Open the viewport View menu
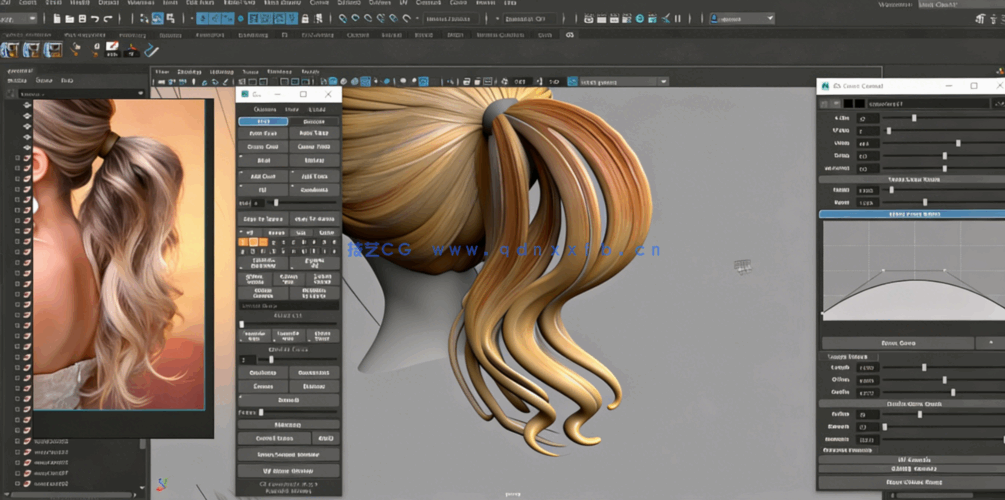1005x500 pixels. click(x=161, y=72)
